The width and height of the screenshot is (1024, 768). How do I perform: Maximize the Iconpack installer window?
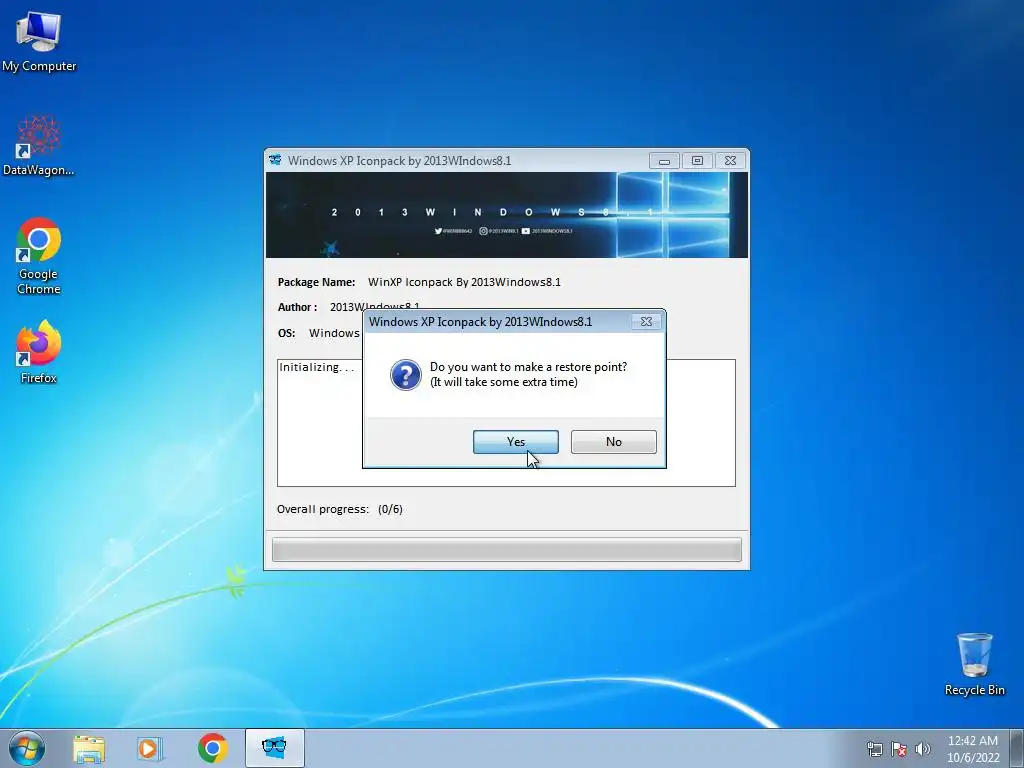click(697, 161)
